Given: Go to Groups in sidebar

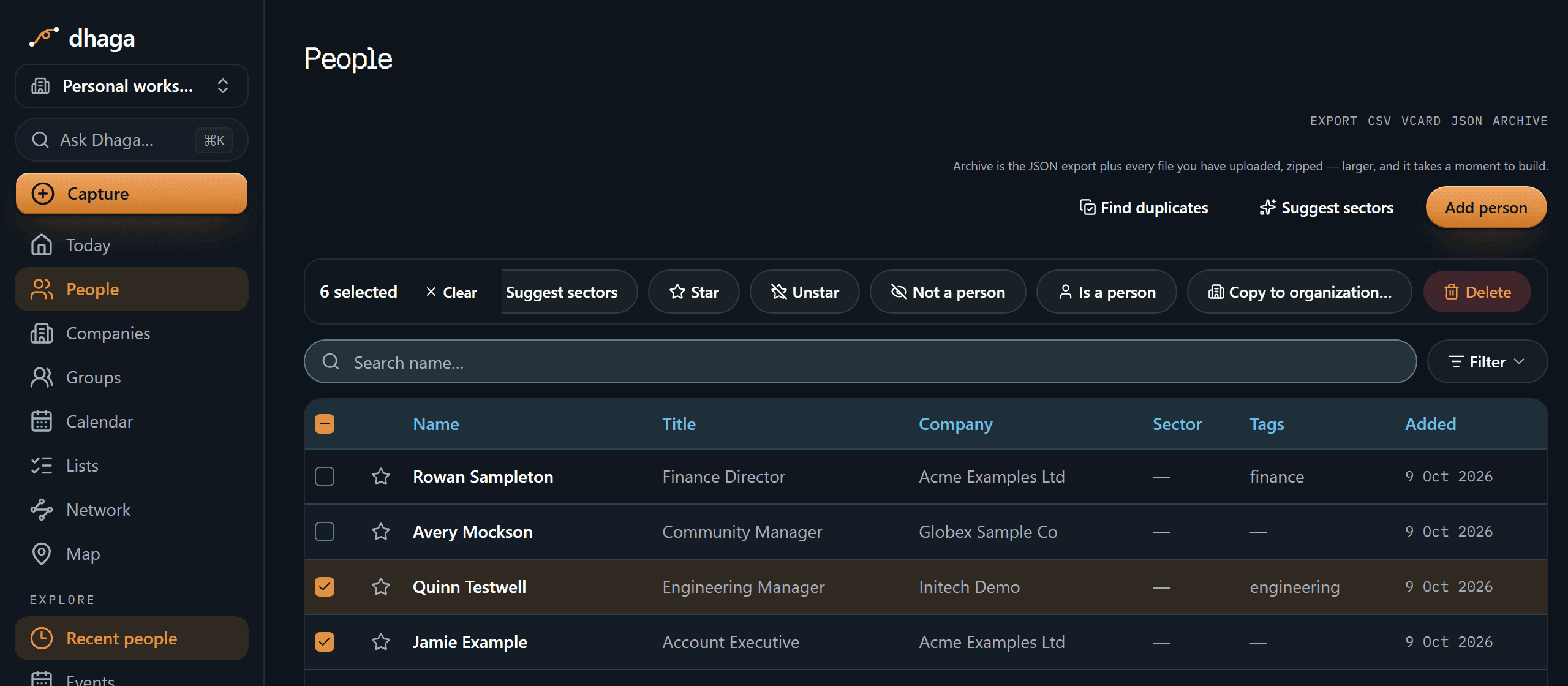Looking at the screenshot, I should click(x=132, y=377).
